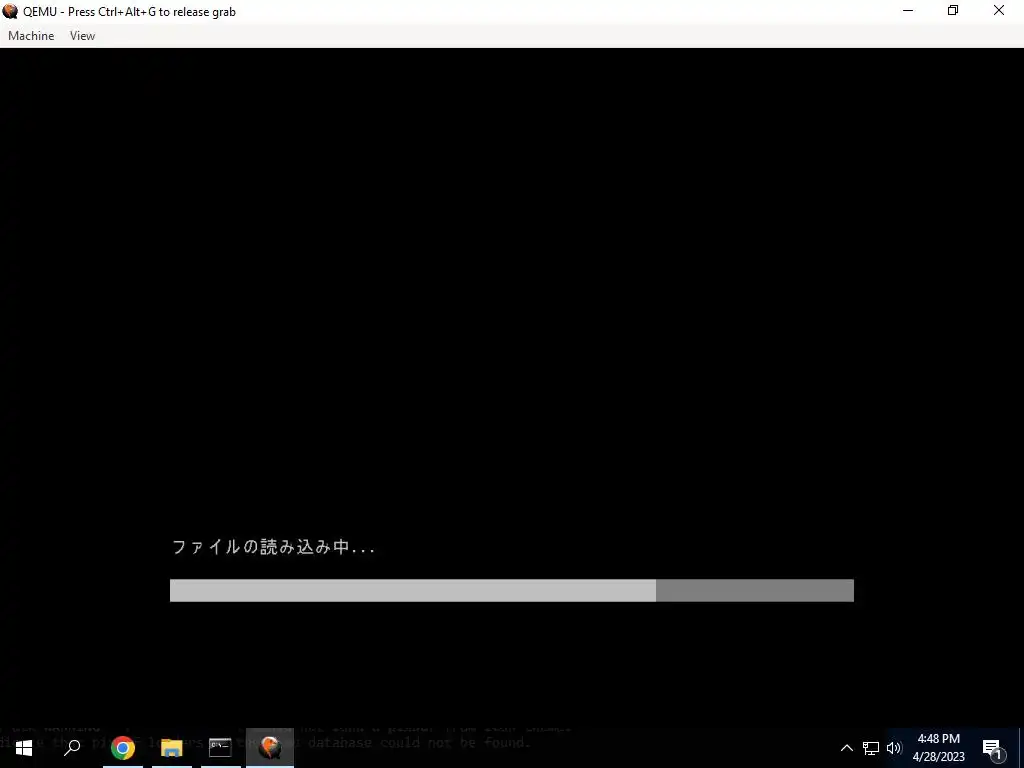Open taskbar search magnifier
1024x768 pixels.
[72, 748]
